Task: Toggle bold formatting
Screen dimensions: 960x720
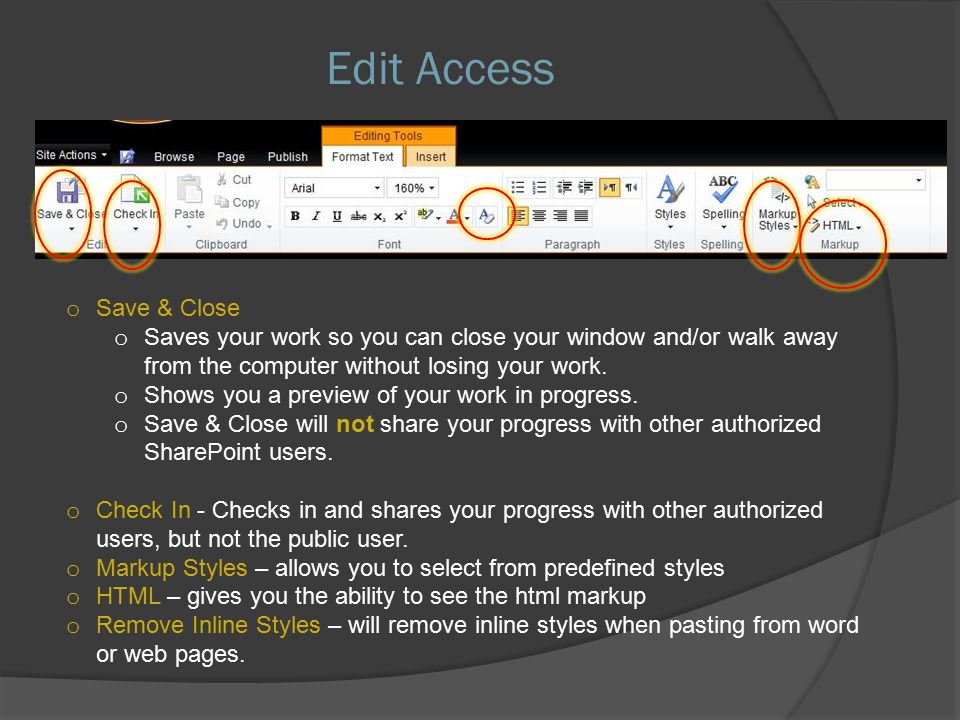Action: (x=295, y=216)
